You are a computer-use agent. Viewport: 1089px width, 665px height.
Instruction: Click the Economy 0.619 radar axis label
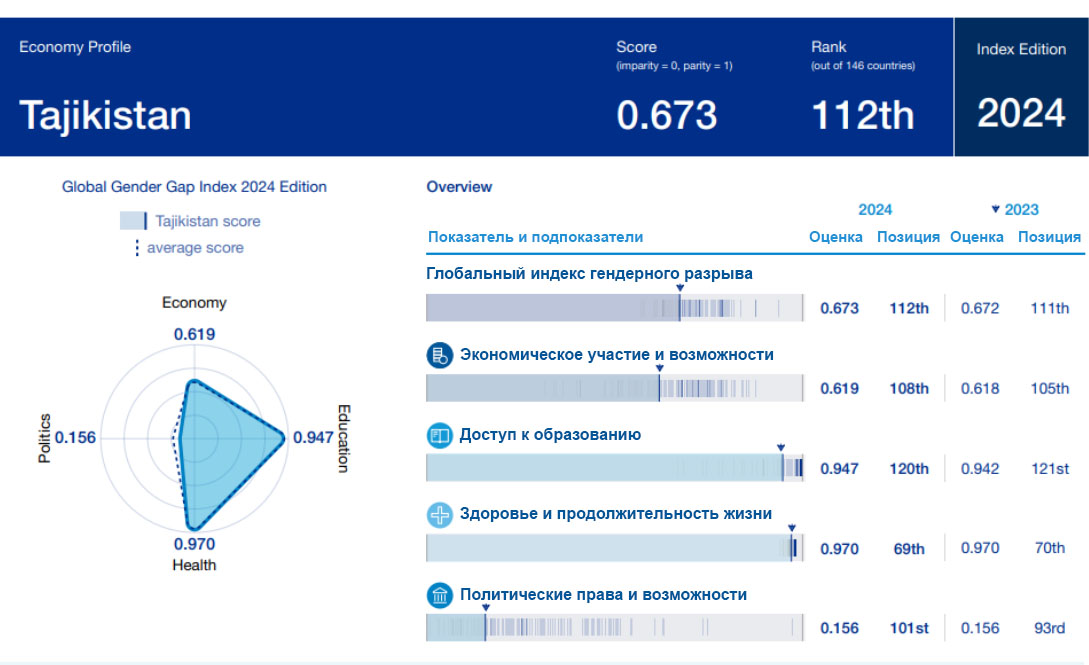(194, 335)
